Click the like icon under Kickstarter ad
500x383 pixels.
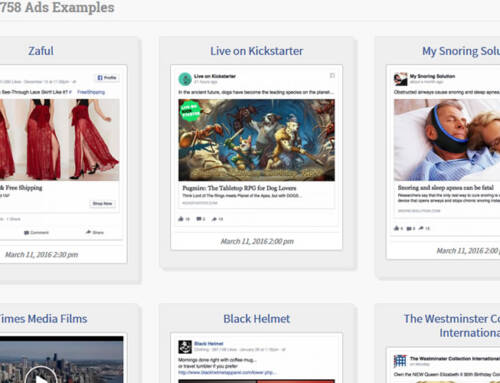(181, 219)
